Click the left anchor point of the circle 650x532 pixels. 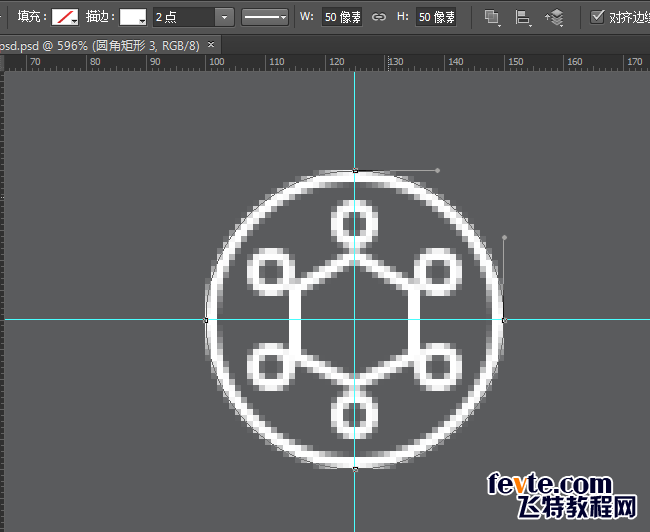[206, 320]
